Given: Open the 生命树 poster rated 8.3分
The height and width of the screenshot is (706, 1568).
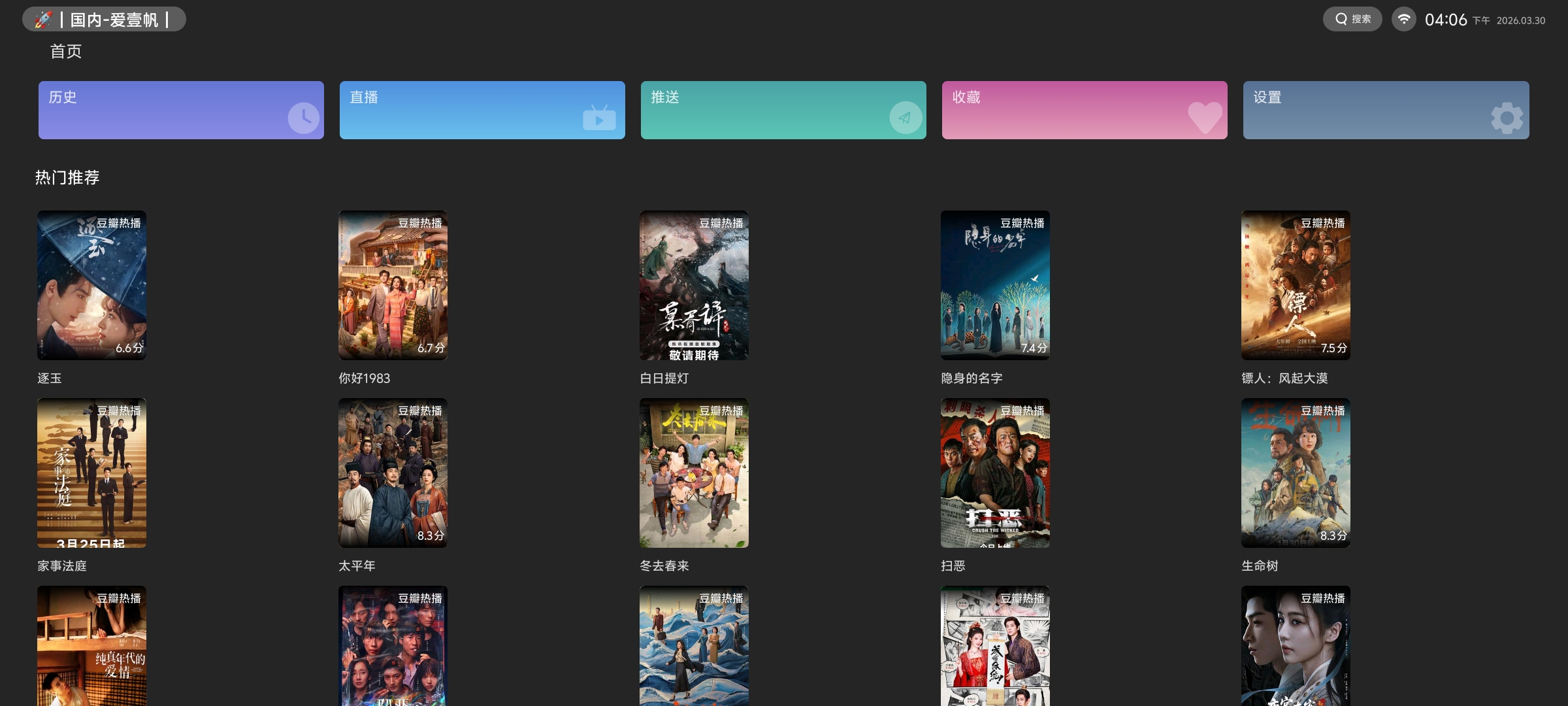Looking at the screenshot, I should [x=1295, y=473].
